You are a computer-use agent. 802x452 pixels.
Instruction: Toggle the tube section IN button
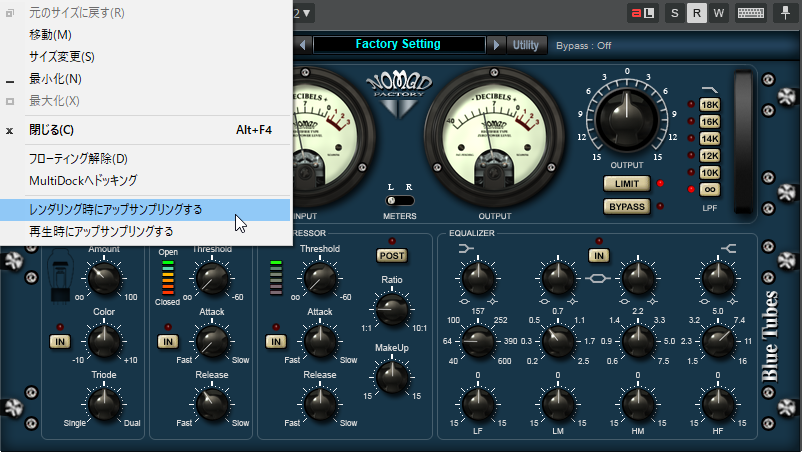tap(60, 342)
